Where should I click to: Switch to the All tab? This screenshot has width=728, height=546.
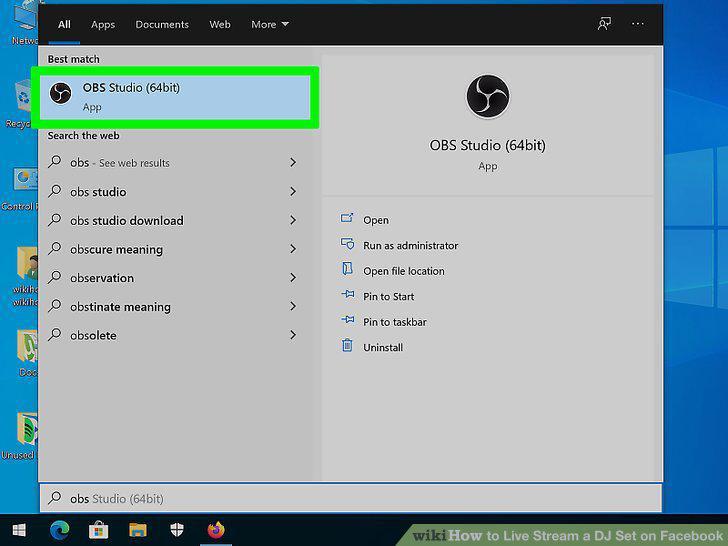tap(64, 25)
